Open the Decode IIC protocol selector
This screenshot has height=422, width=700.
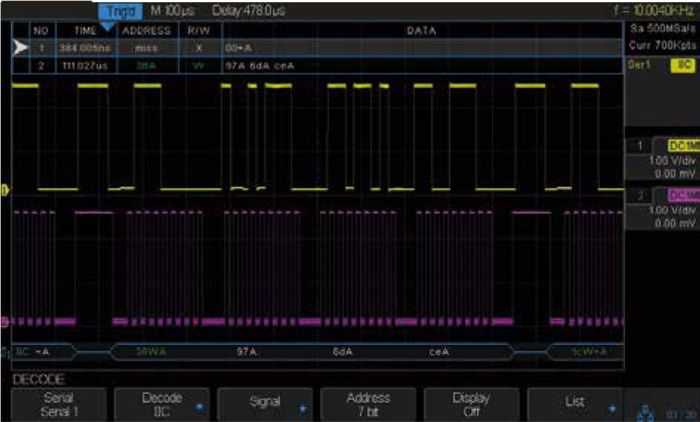pos(162,405)
